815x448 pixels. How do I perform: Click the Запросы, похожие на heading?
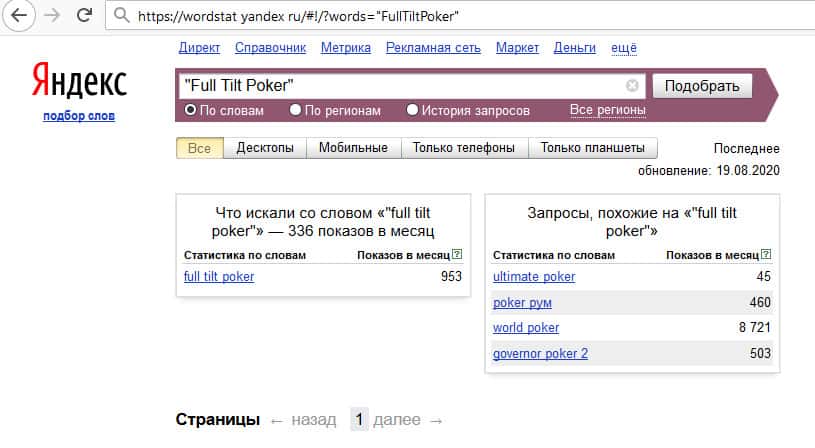click(x=632, y=222)
